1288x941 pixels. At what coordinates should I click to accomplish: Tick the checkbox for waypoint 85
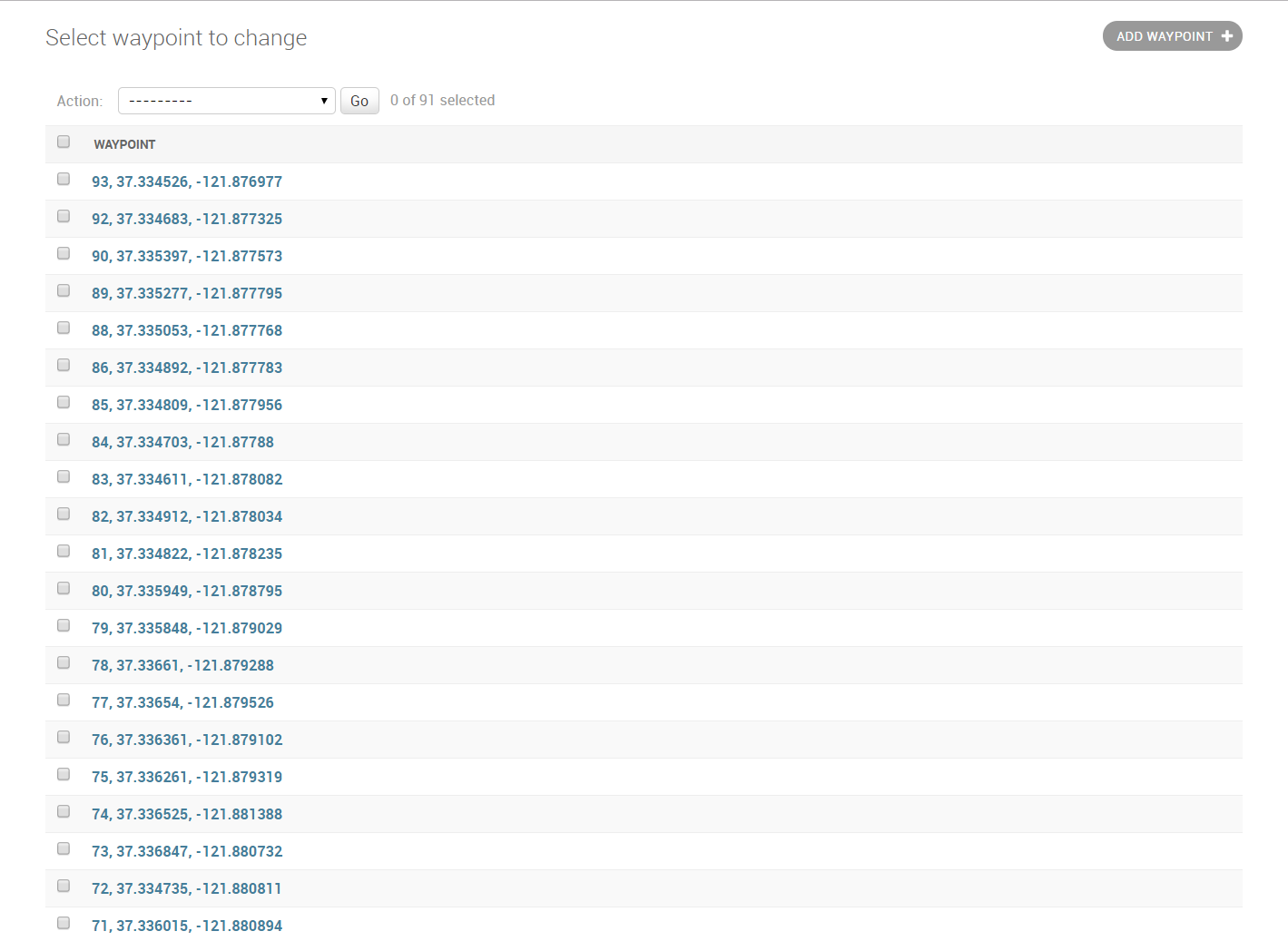pyautogui.click(x=64, y=402)
